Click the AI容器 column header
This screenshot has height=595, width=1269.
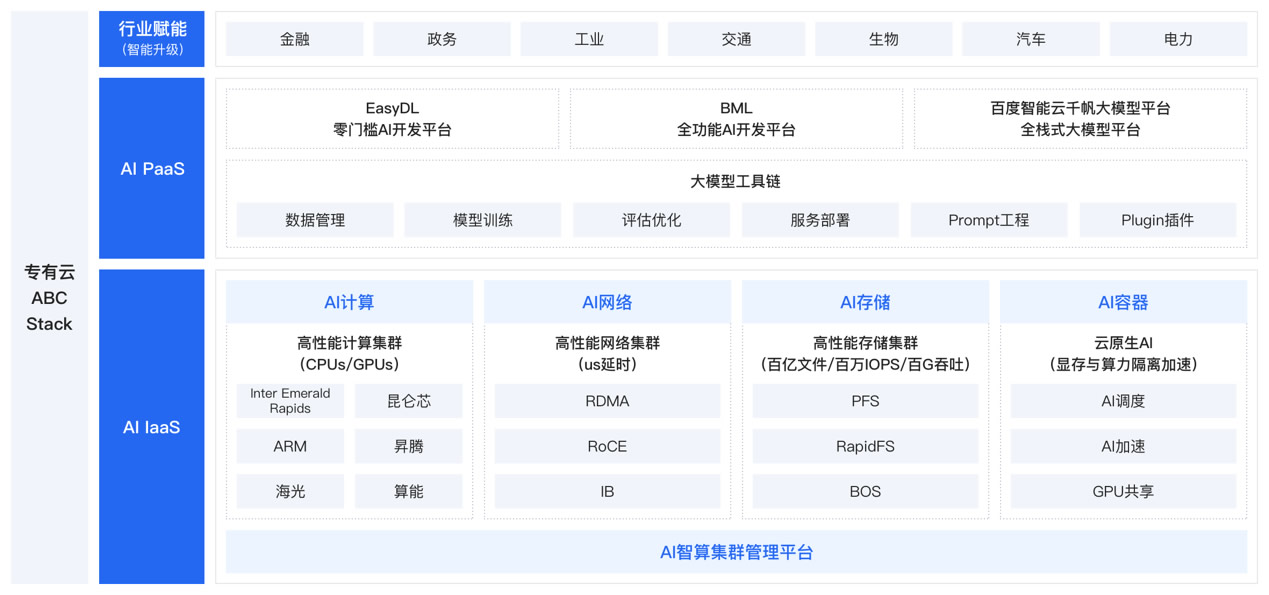(x=1123, y=302)
